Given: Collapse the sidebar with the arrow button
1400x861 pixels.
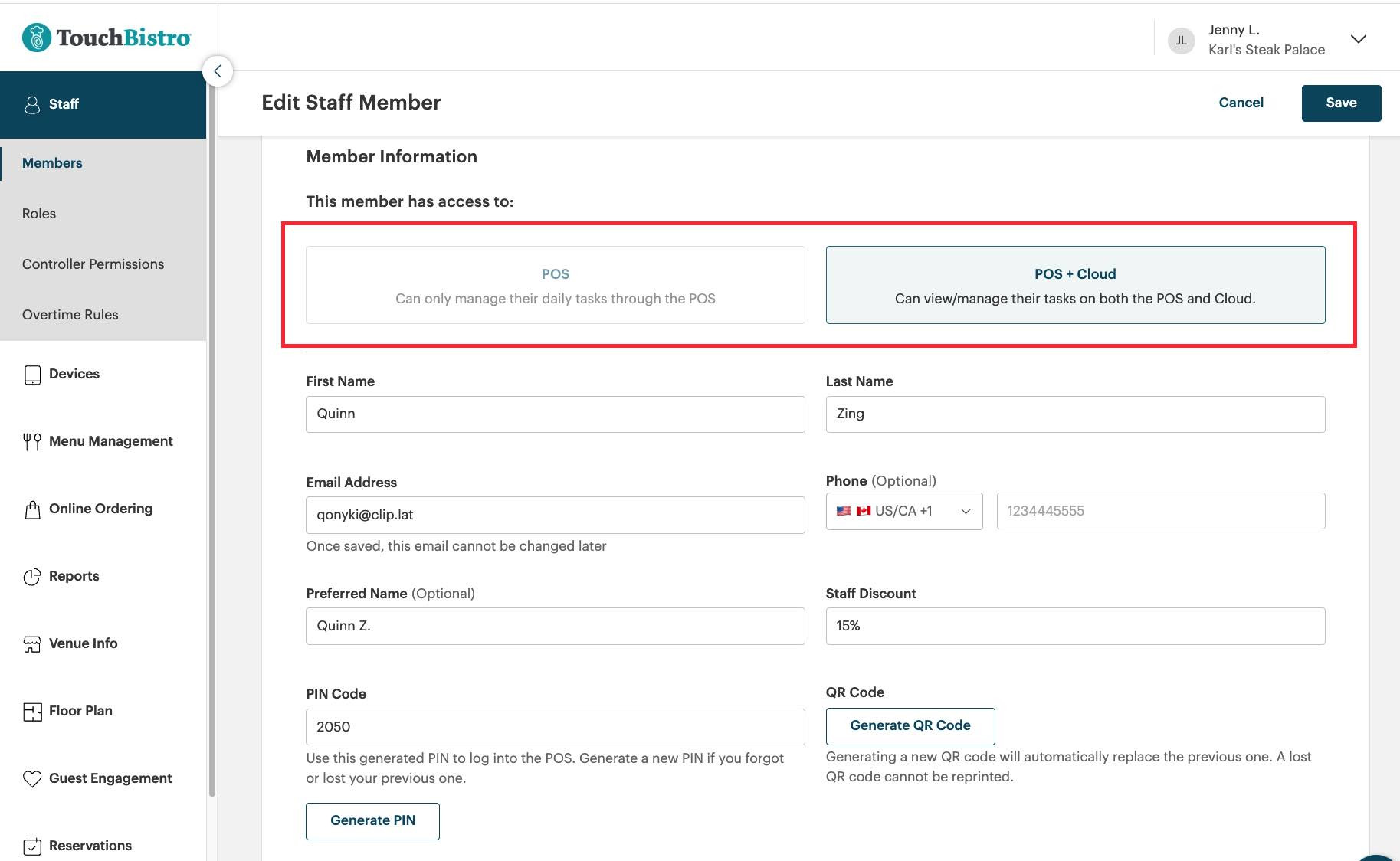Looking at the screenshot, I should [218, 71].
